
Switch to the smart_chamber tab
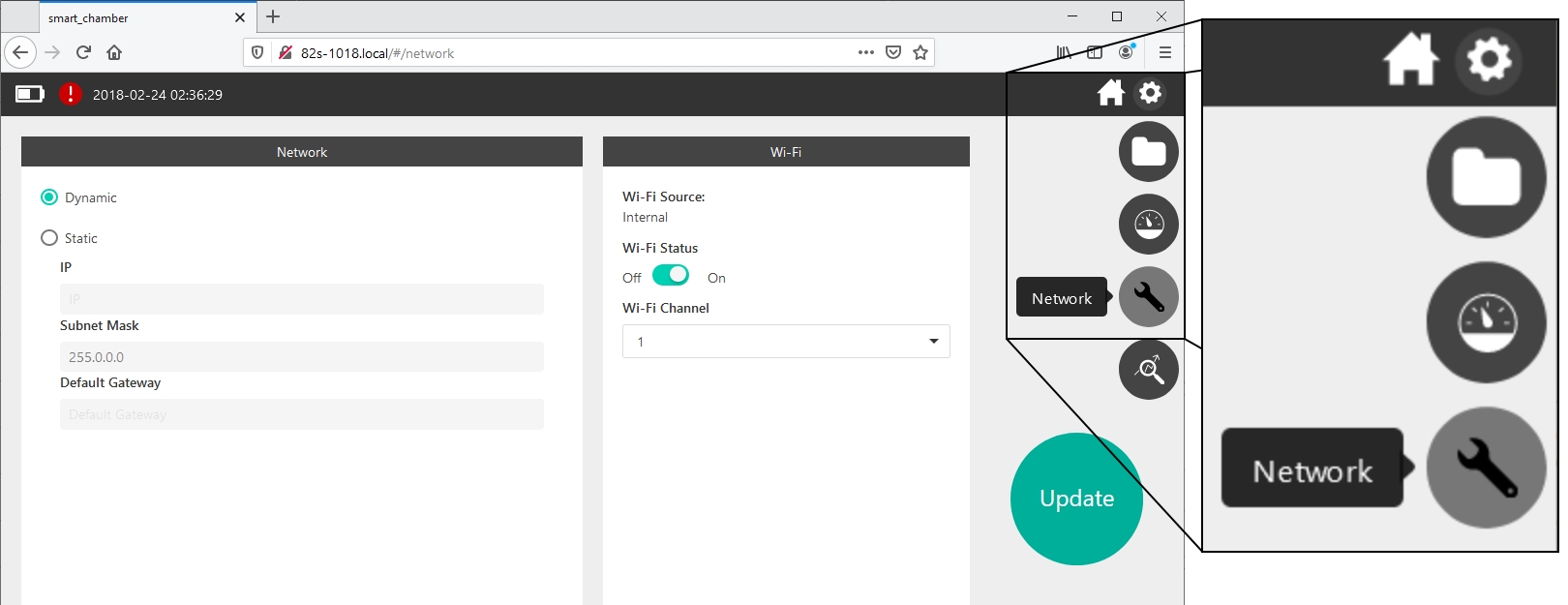[x=136, y=17]
